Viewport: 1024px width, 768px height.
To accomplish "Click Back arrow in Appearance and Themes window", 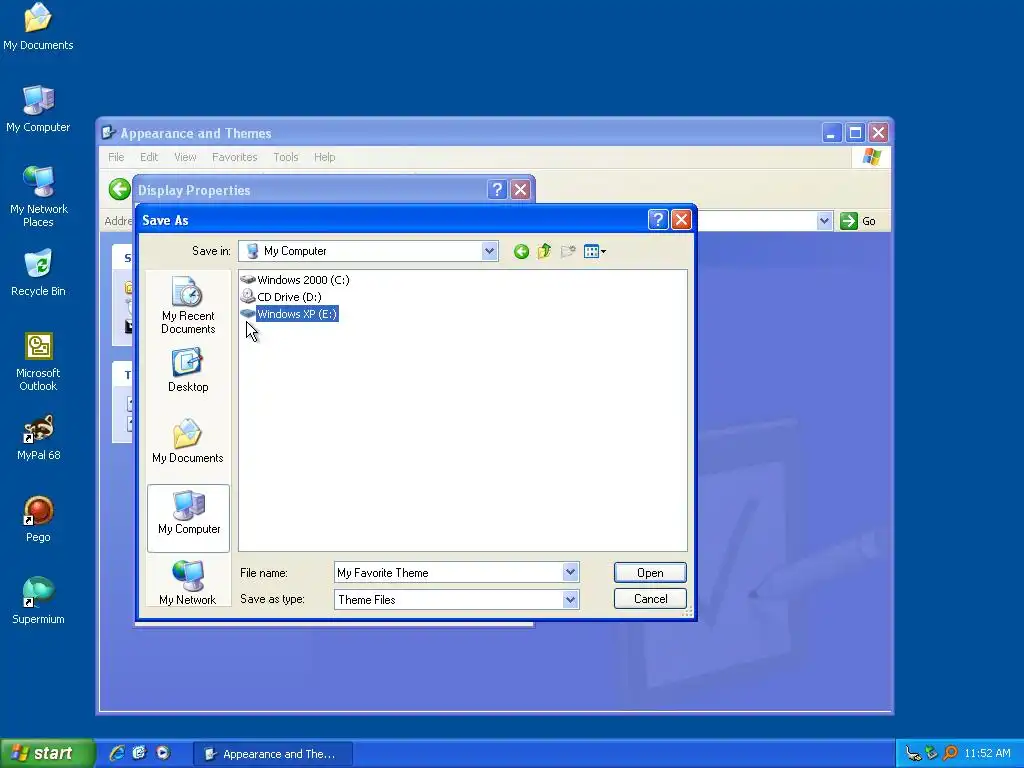I will coord(120,190).
